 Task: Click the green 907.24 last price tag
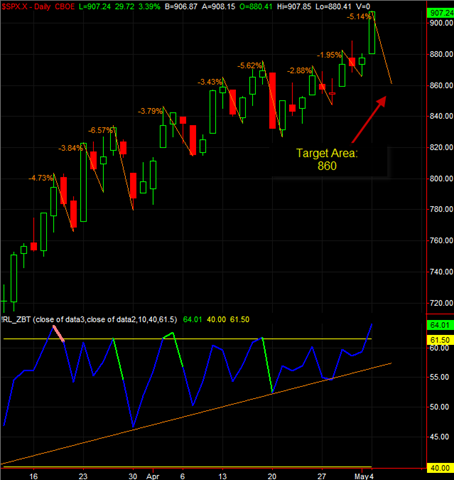[440, 13]
